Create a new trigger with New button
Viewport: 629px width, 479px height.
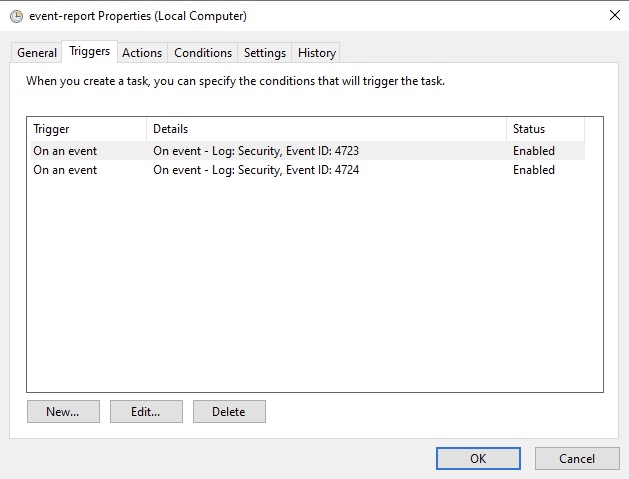point(62,411)
